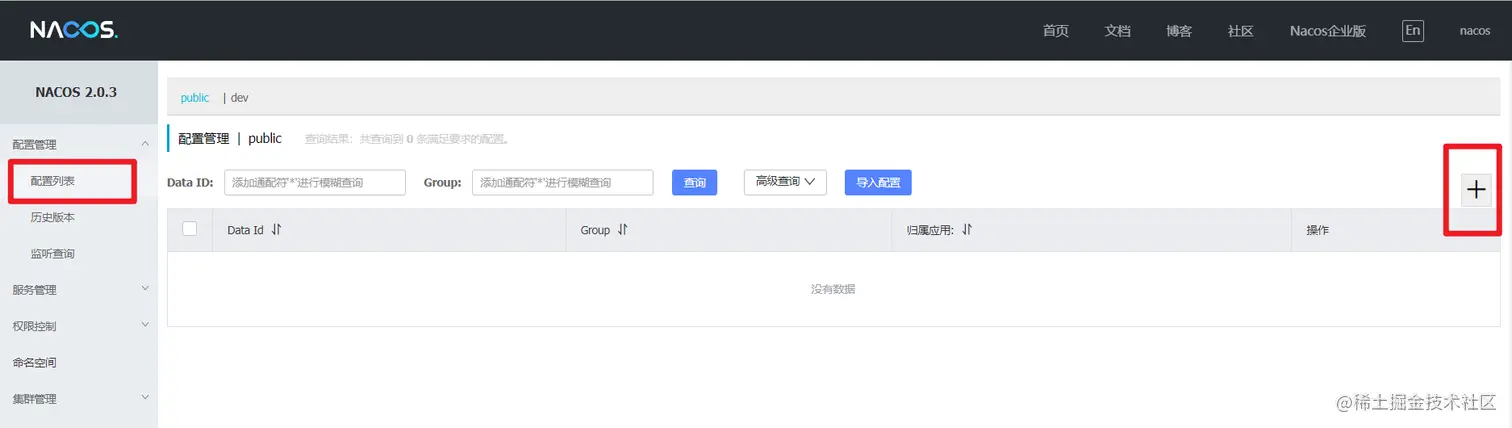Image resolution: width=1512 pixels, height=428 pixels.
Task: Switch to the public namespace tab
Action: pyautogui.click(x=195, y=98)
